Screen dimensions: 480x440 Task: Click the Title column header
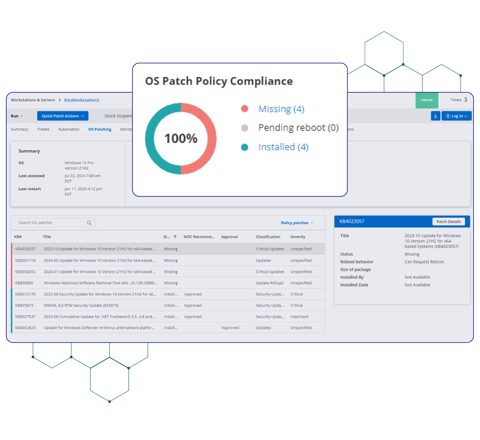tap(47, 237)
